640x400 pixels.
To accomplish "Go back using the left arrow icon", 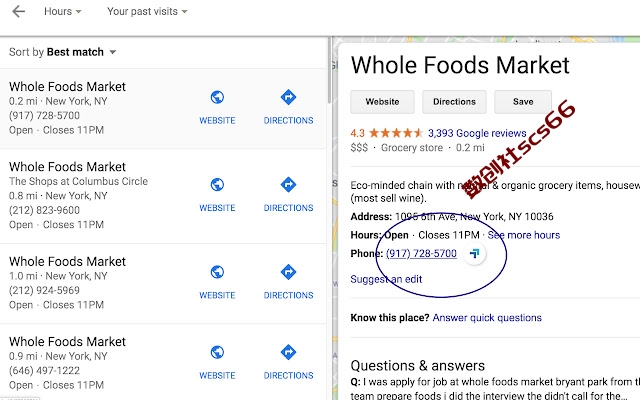I will (x=19, y=11).
